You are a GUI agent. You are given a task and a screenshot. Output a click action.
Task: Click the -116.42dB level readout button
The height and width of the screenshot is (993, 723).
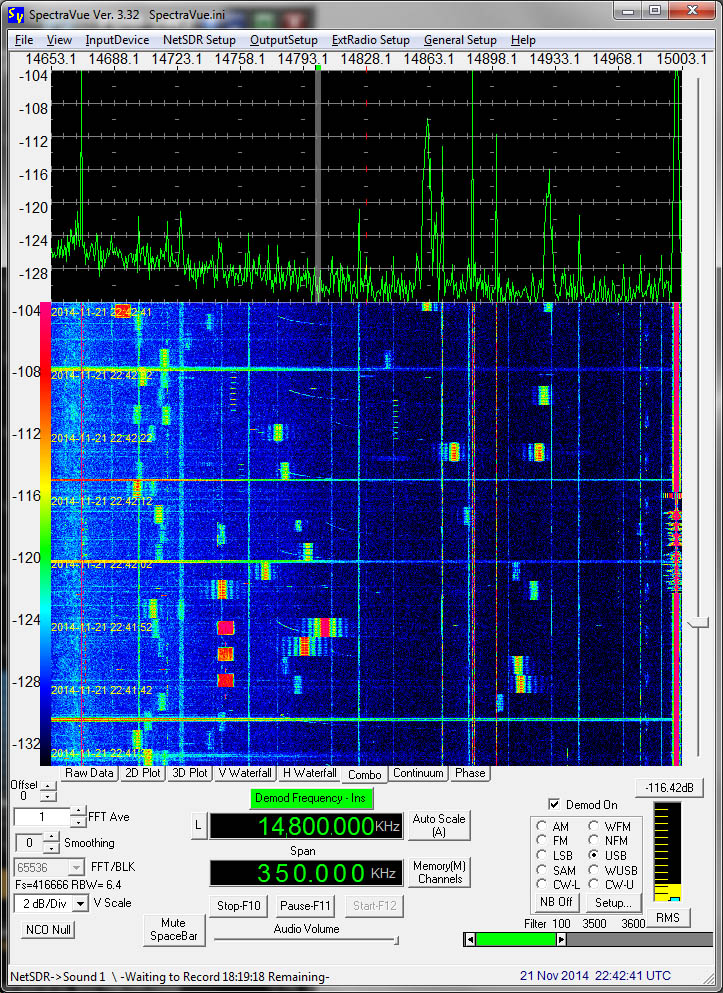(669, 788)
